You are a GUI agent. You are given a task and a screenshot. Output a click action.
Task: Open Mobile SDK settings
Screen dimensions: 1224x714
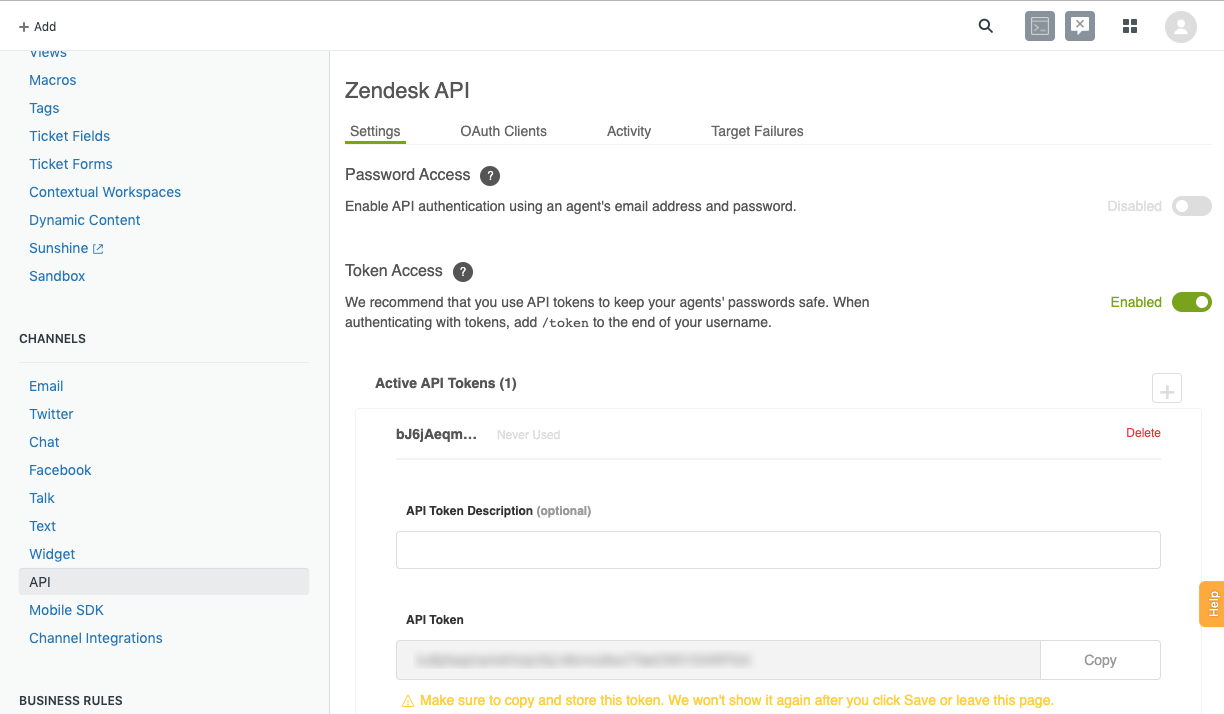coord(66,610)
